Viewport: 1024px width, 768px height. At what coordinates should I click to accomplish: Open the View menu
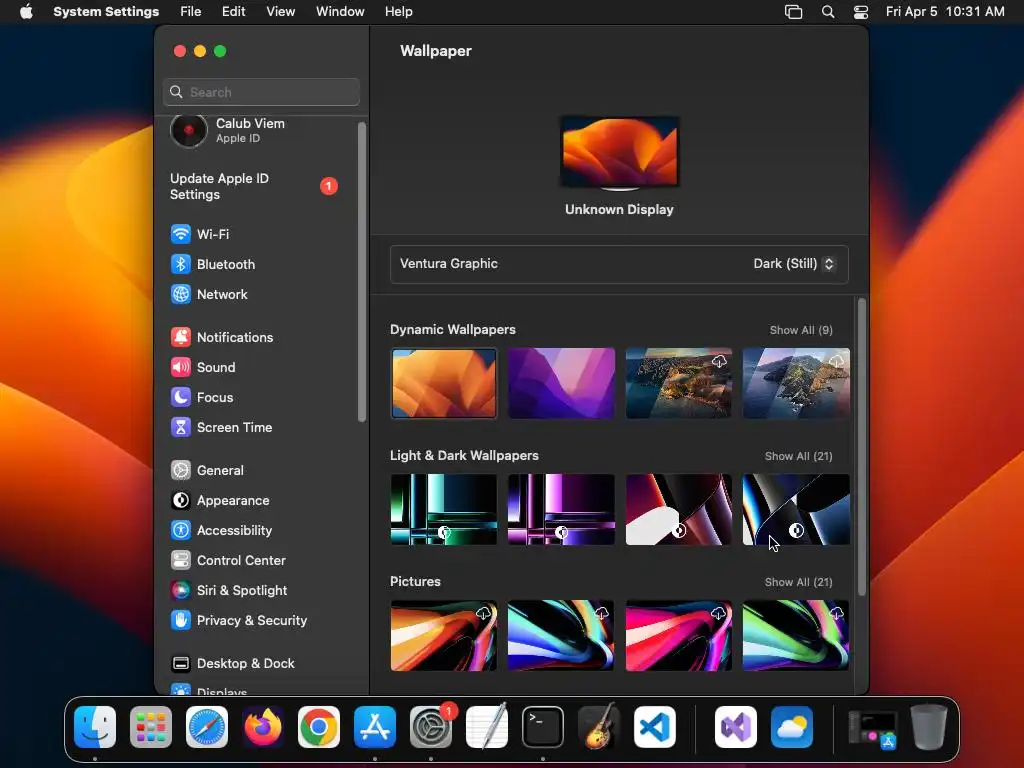tap(281, 12)
